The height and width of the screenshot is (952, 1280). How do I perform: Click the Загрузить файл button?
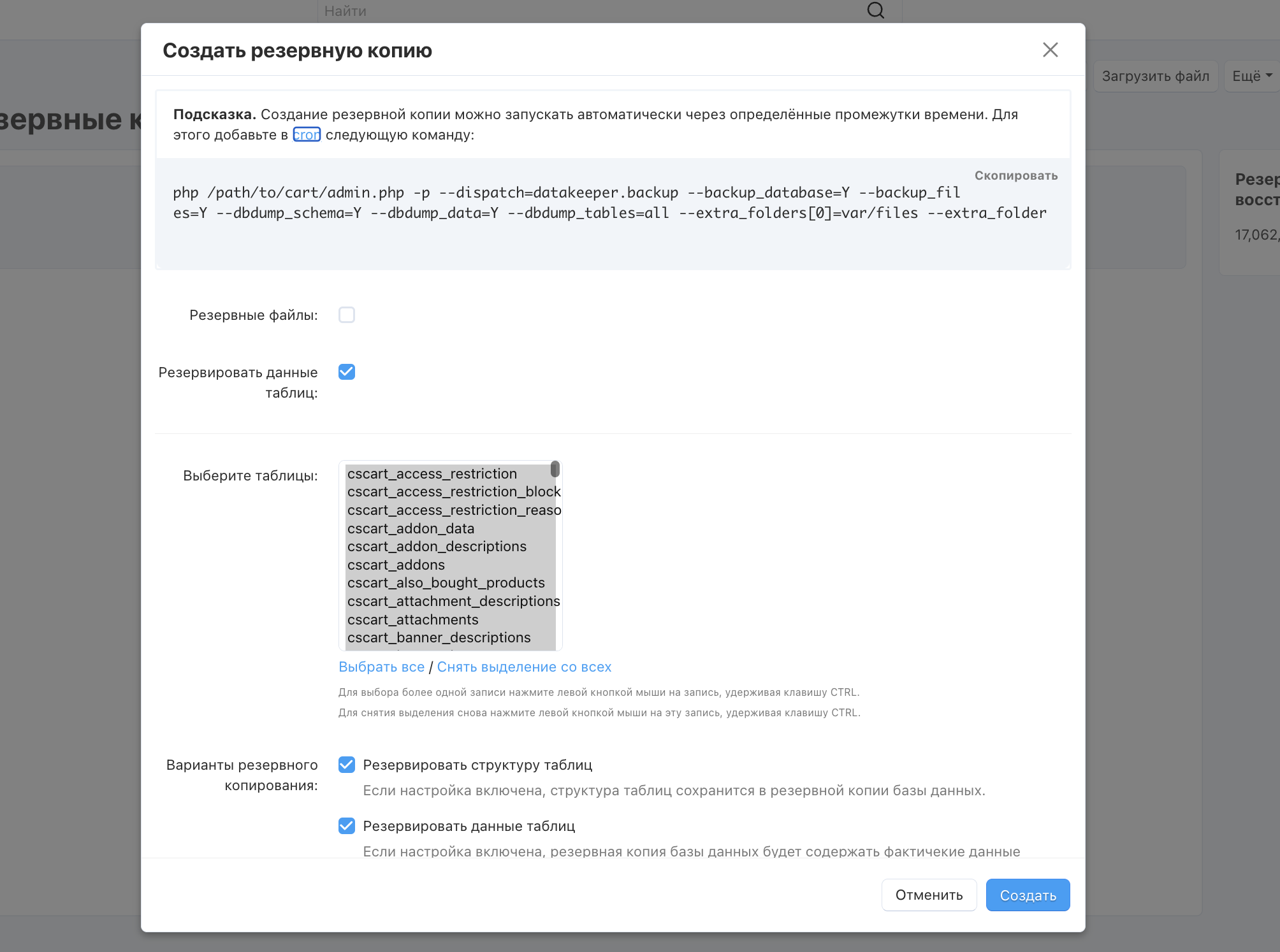point(1155,76)
